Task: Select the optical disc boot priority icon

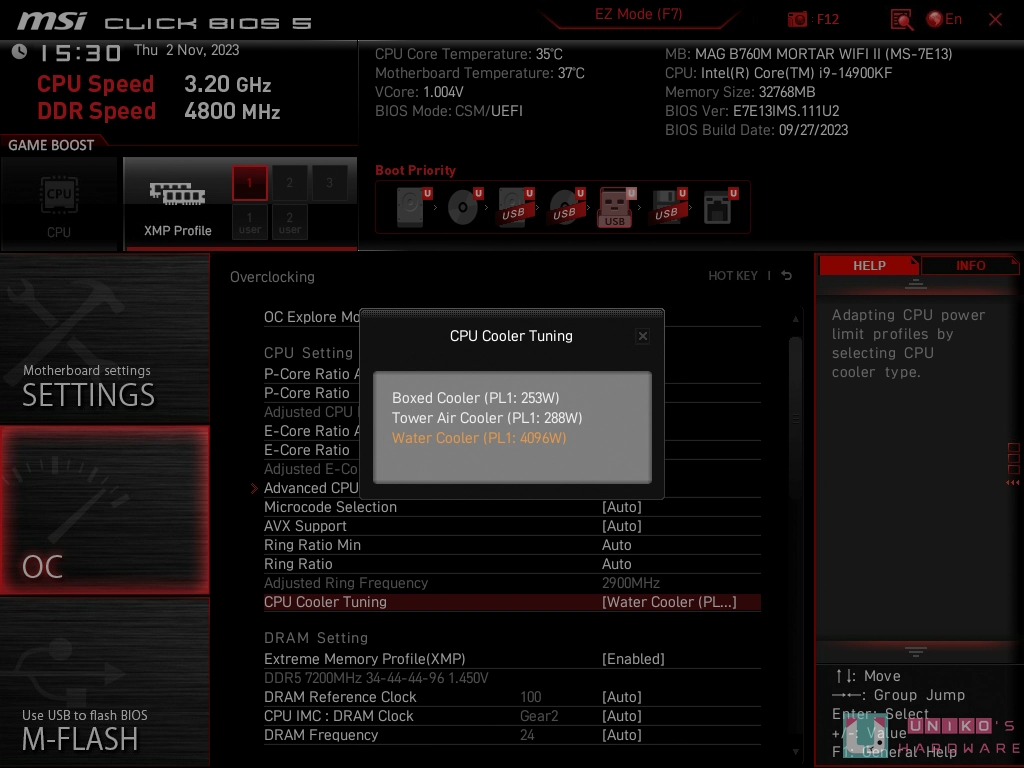Action: 464,207
